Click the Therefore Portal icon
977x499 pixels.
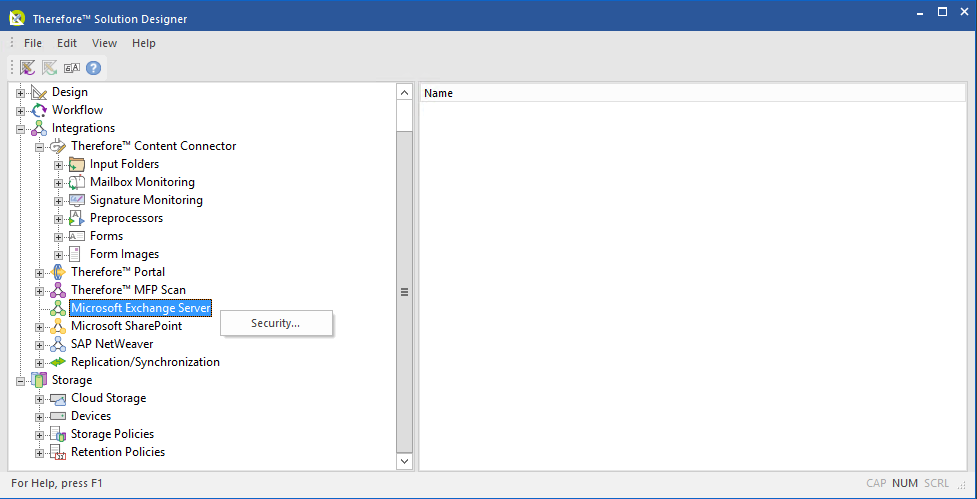tap(58, 272)
